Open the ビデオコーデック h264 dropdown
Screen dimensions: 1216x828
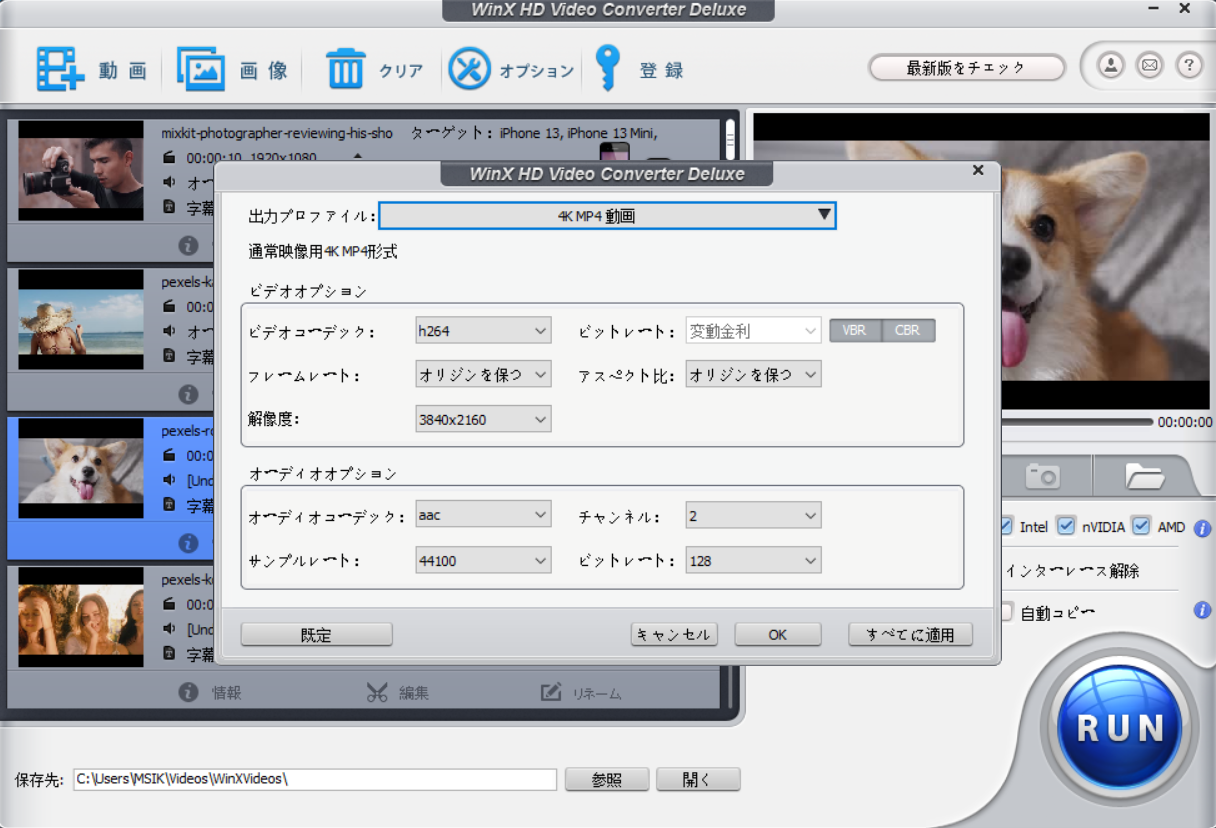[483, 331]
